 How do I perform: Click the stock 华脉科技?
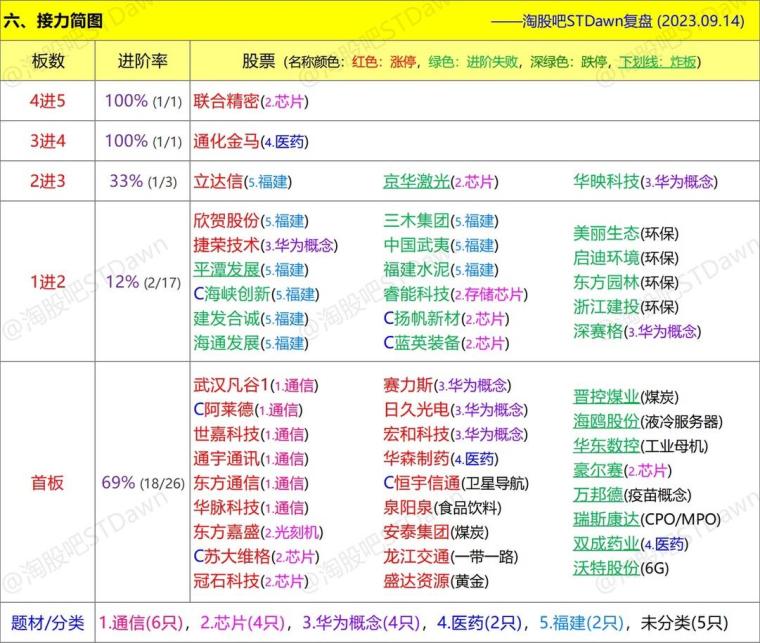pos(226,508)
